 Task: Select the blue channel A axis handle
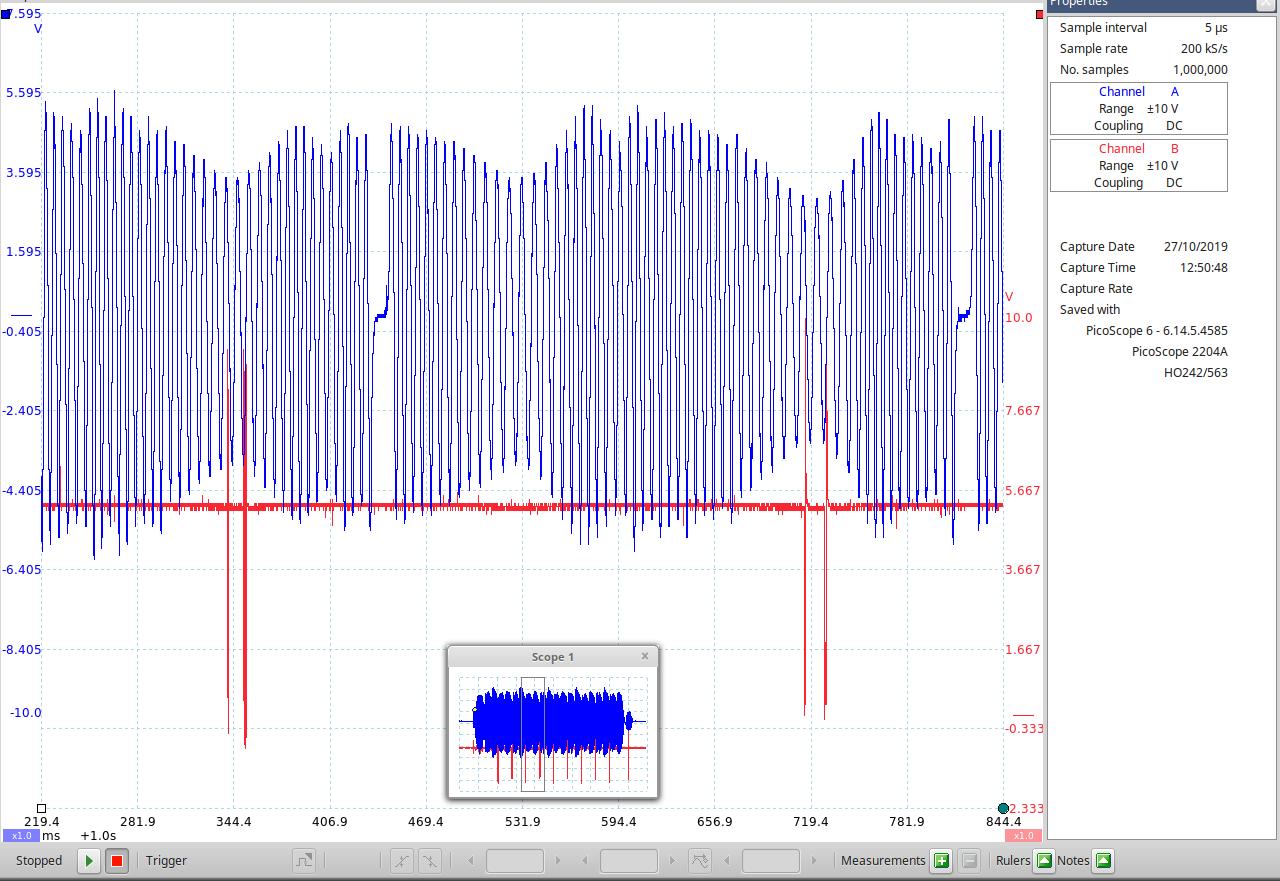click(x=6, y=14)
